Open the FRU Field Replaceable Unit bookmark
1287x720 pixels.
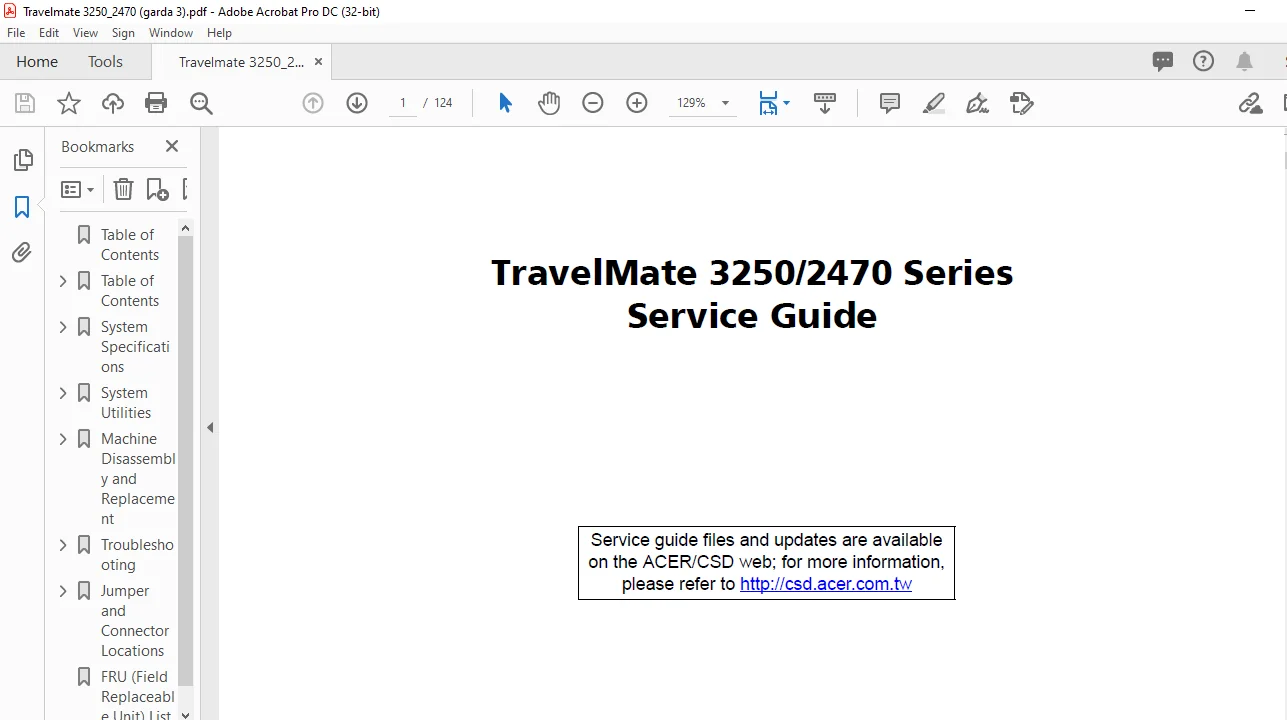click(137, 696)
